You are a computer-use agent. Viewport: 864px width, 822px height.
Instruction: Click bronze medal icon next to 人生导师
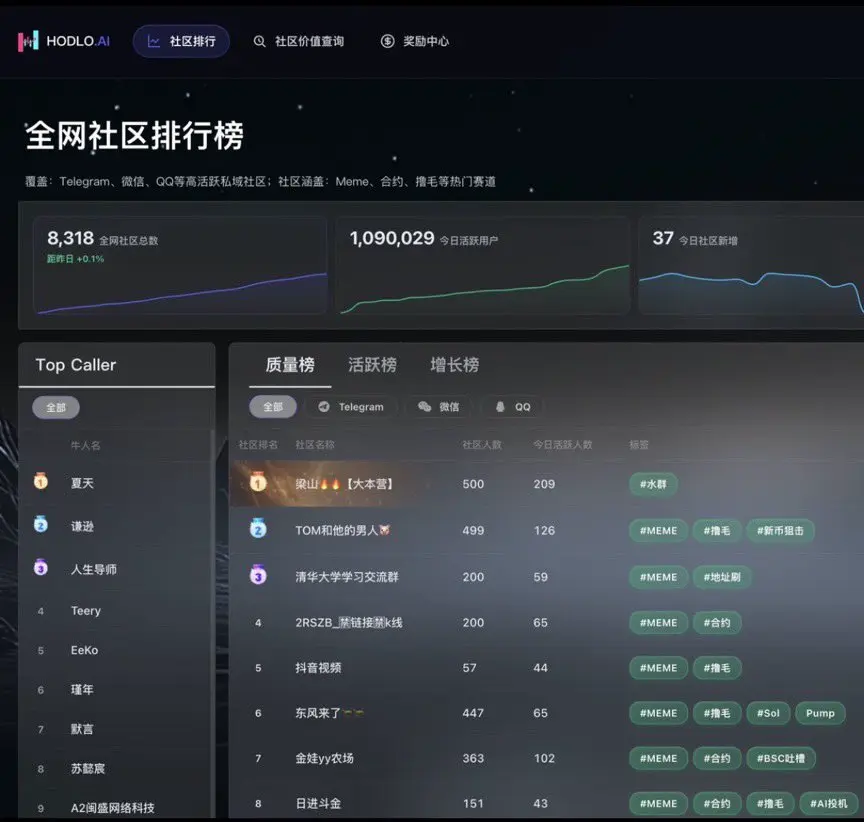point(41,567)
